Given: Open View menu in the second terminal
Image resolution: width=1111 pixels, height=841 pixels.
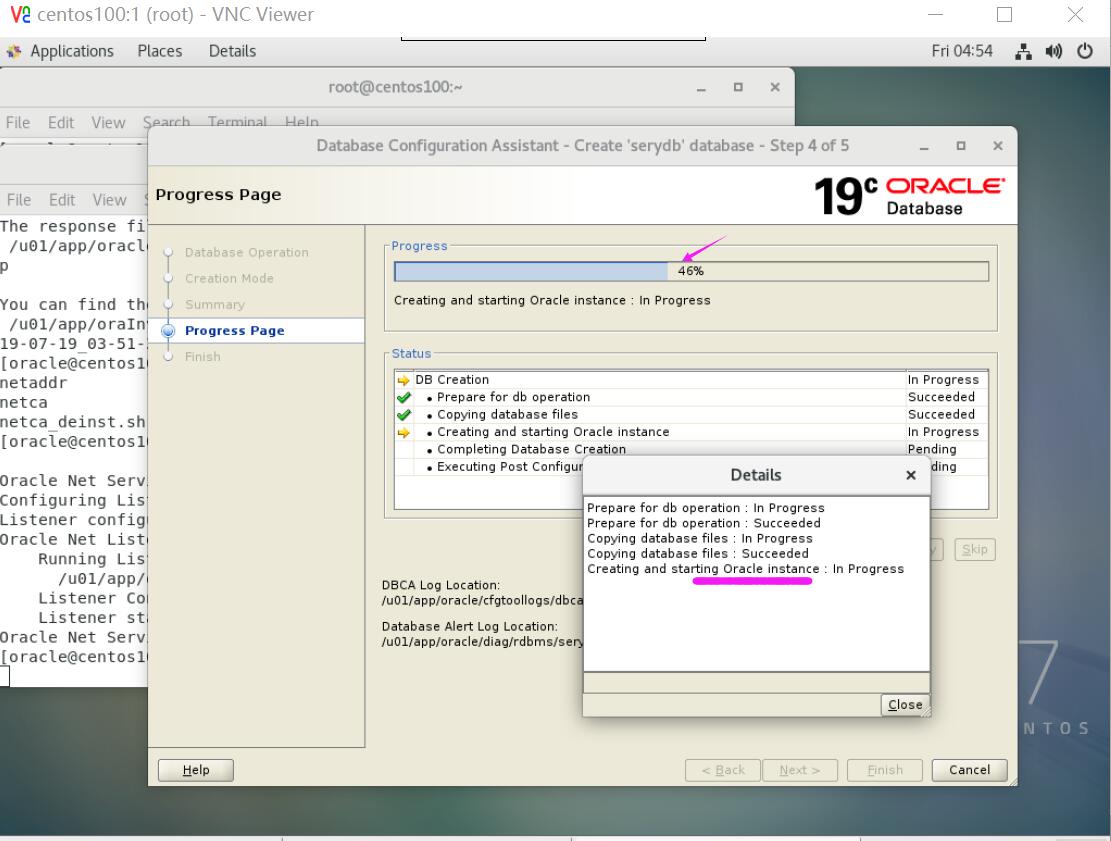Looking at the screenshot, I should point(109,200).
